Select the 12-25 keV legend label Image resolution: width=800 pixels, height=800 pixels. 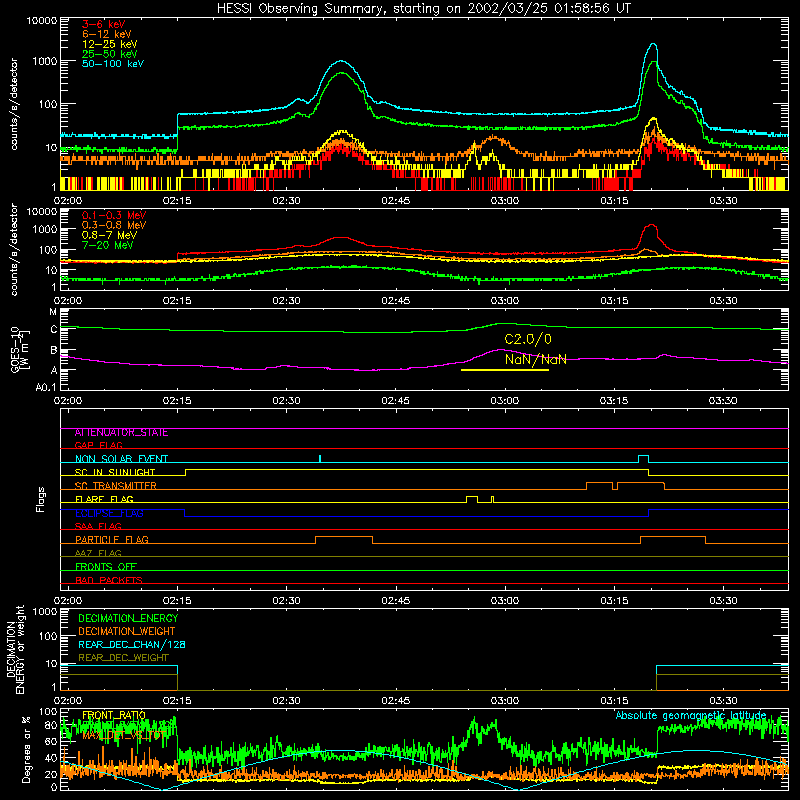click(x=110, y=44)
